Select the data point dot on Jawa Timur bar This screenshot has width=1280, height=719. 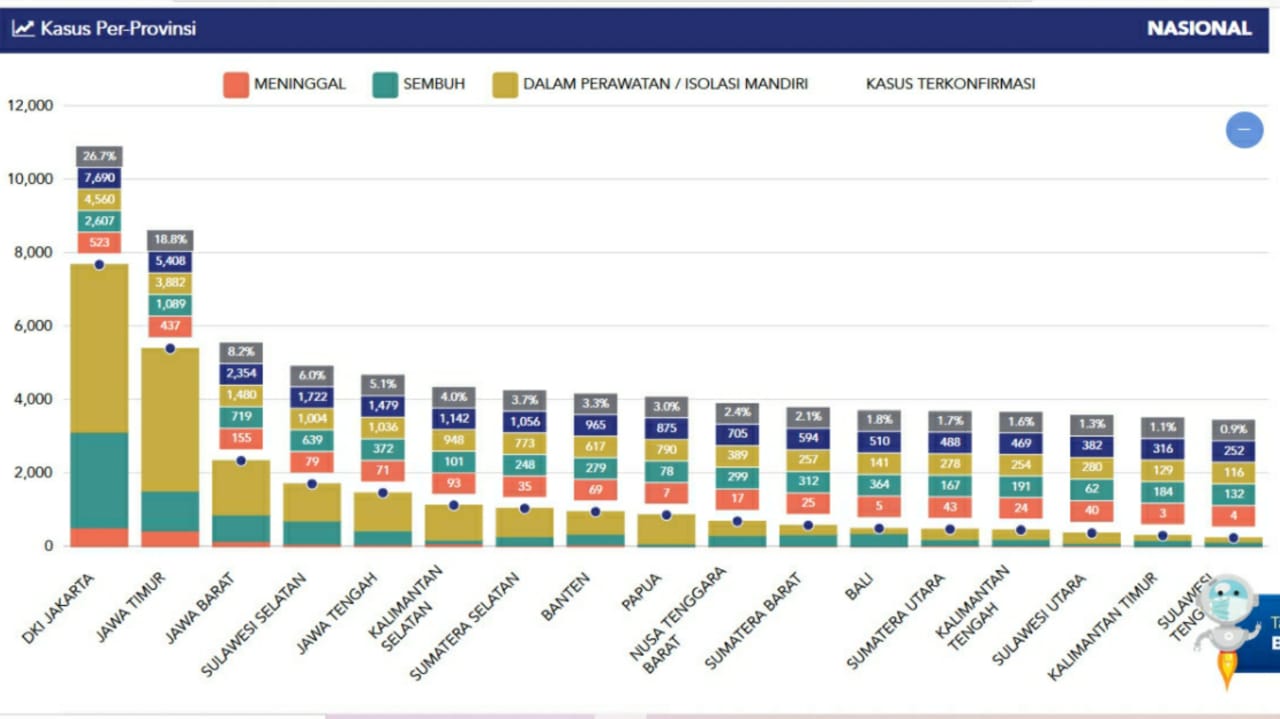170,348
